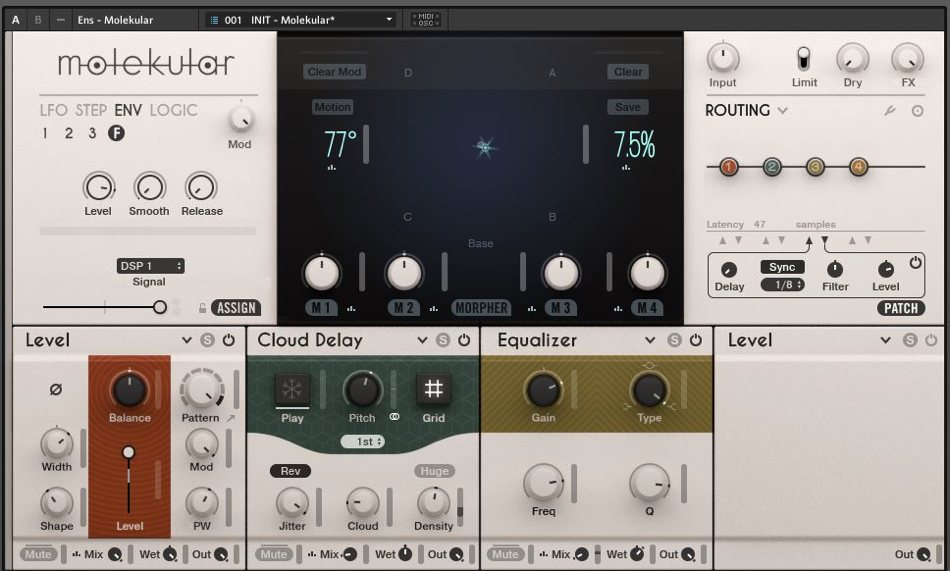Click the routing wrench settings icon

[890, 111]
